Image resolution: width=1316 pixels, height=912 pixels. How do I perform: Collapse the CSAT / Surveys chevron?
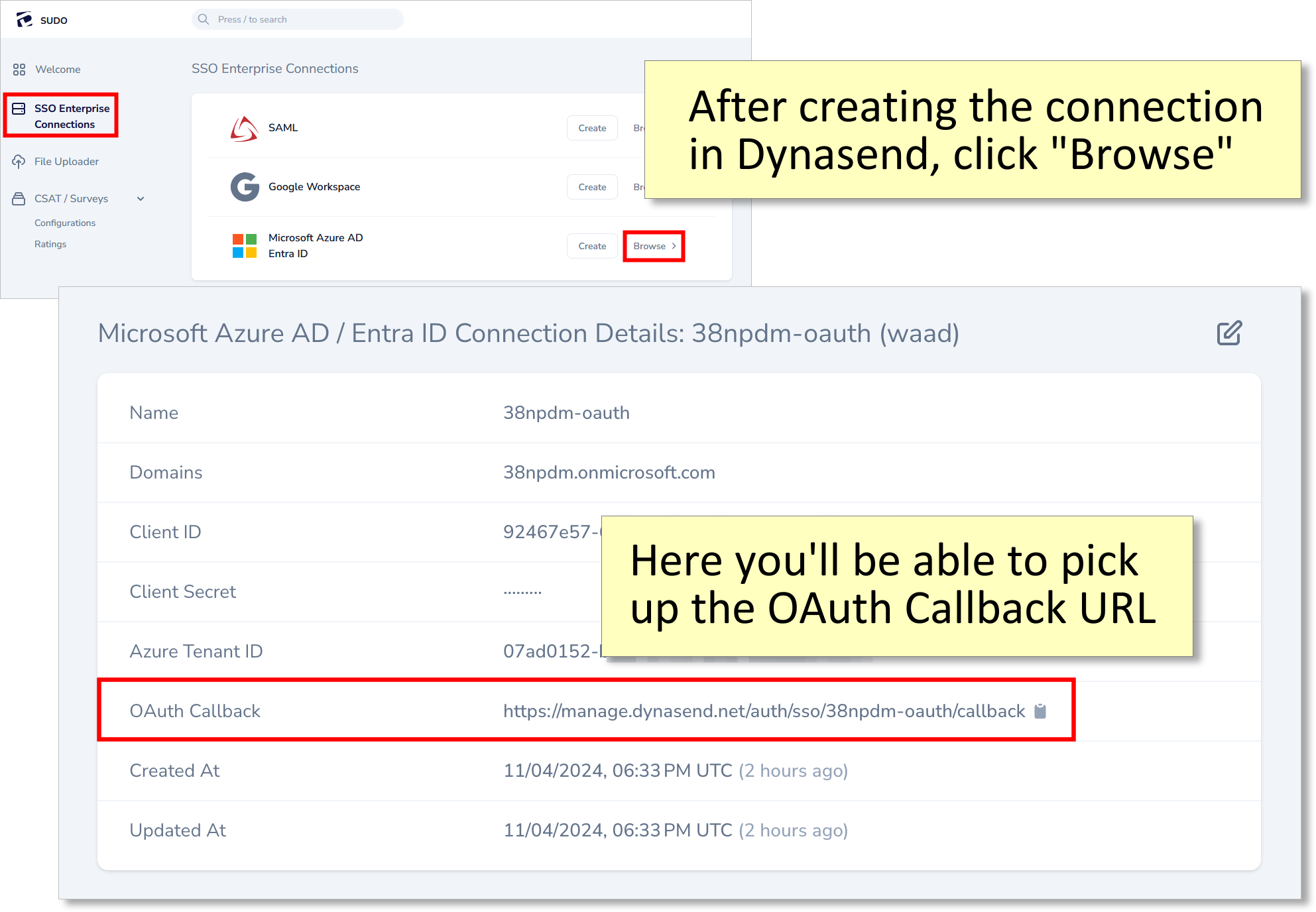coord(141,199)
